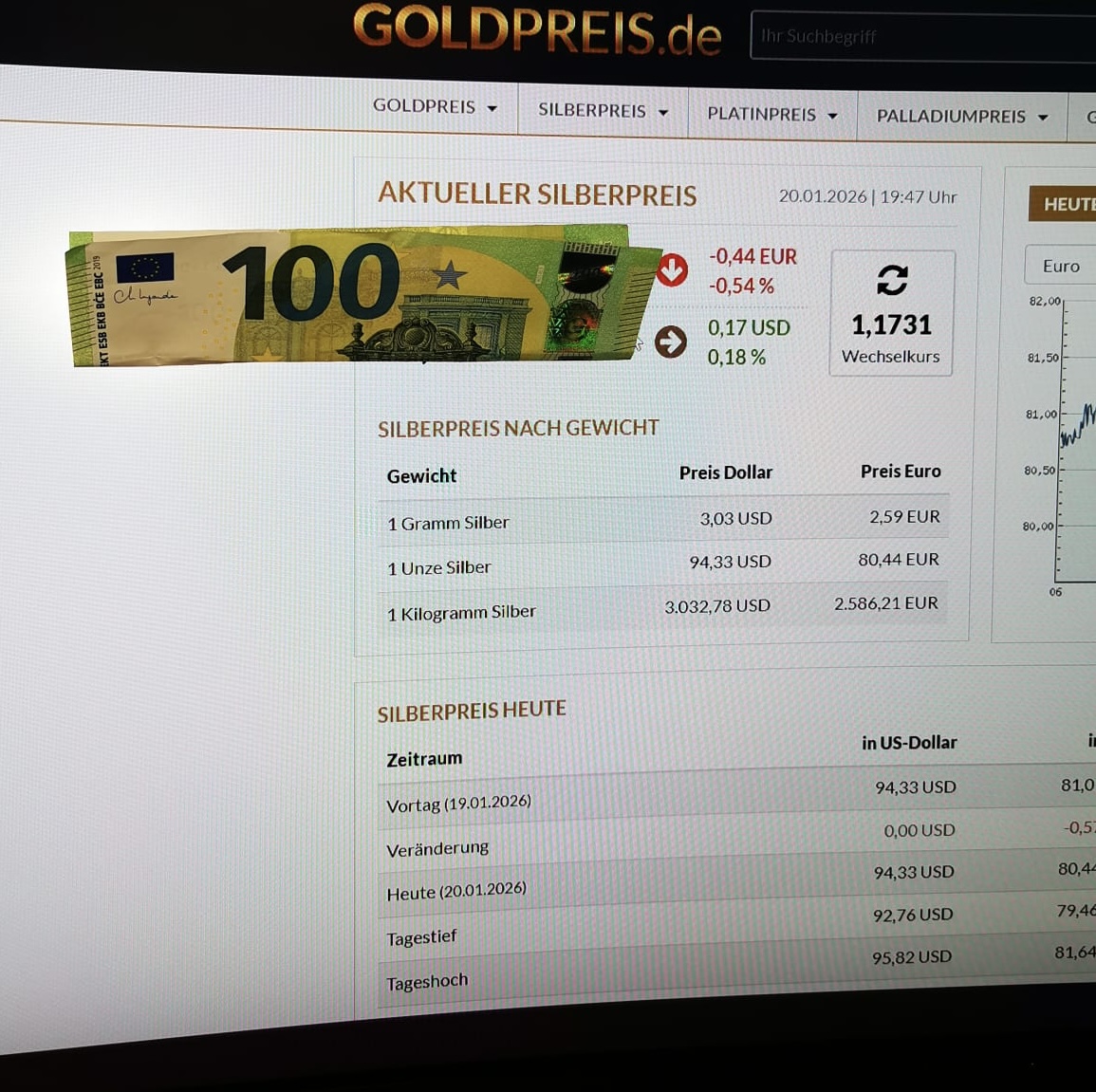Select the '-0,44 EUR' change value
The image size is (1096, 1092).
tap(752, 256)
